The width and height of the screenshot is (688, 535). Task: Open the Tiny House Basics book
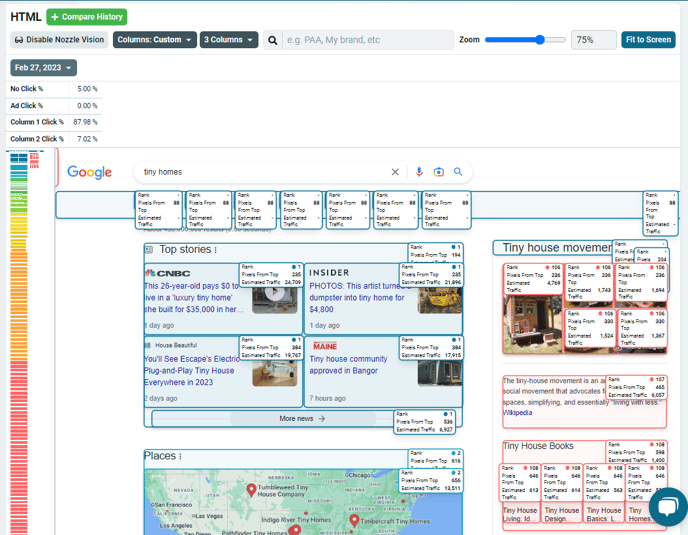pos(604,514)
